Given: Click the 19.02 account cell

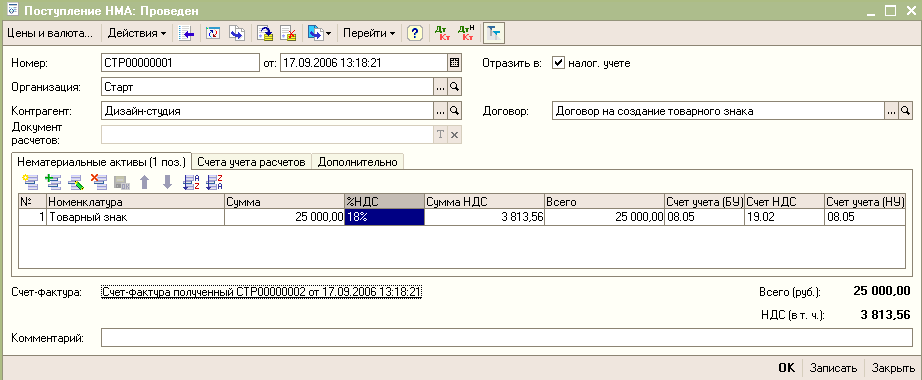Looking at the screenshot, I should pos(784,217).
